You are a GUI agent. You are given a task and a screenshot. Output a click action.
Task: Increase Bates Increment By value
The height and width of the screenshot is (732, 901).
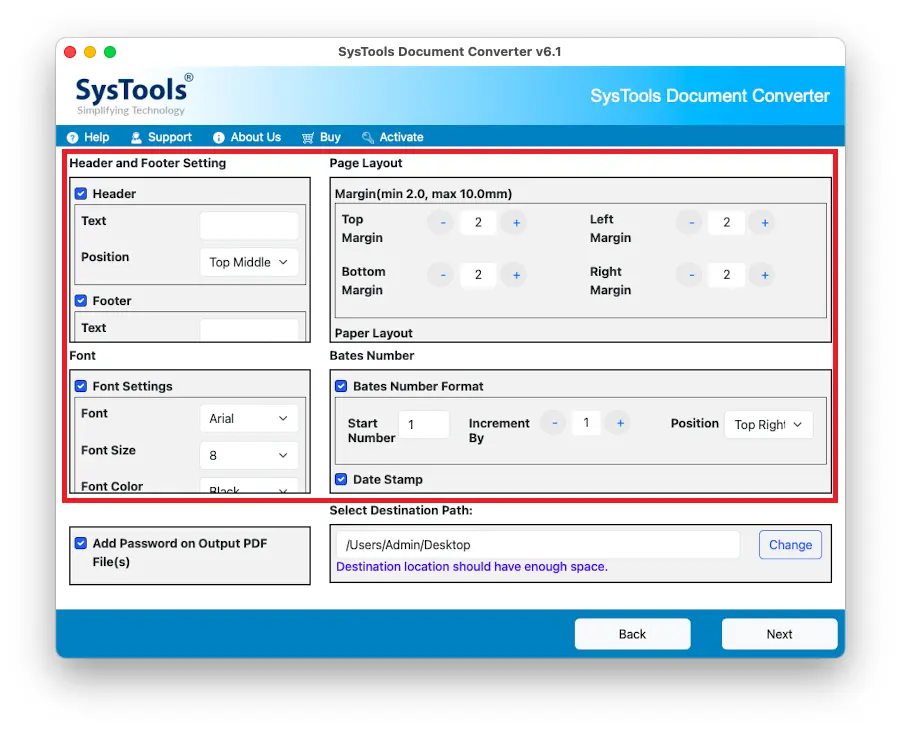(x=620, y=423)
